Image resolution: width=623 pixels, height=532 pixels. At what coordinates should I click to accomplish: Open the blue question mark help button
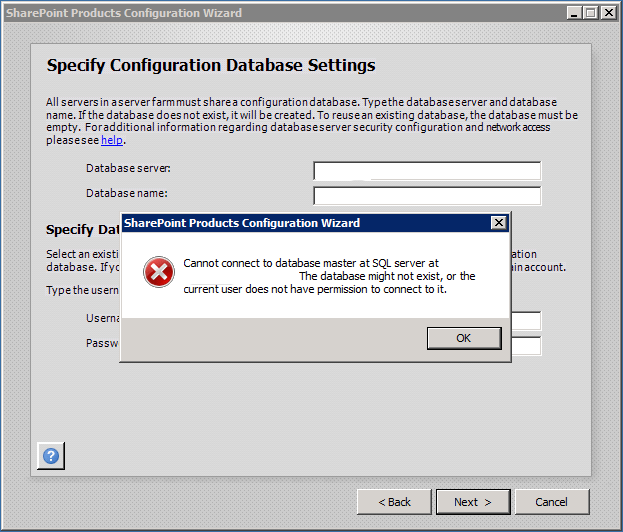click(51, 456)
